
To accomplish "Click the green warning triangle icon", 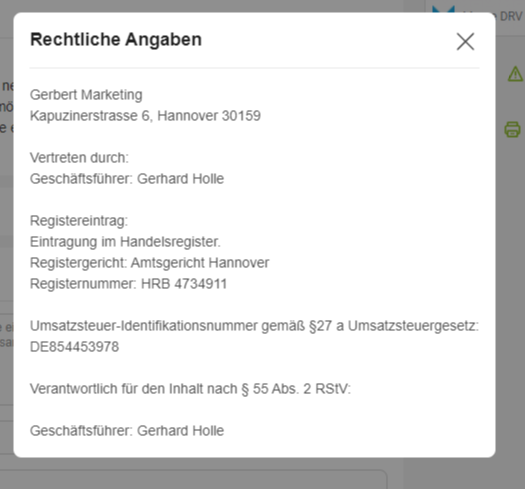I will click(515, 74).
